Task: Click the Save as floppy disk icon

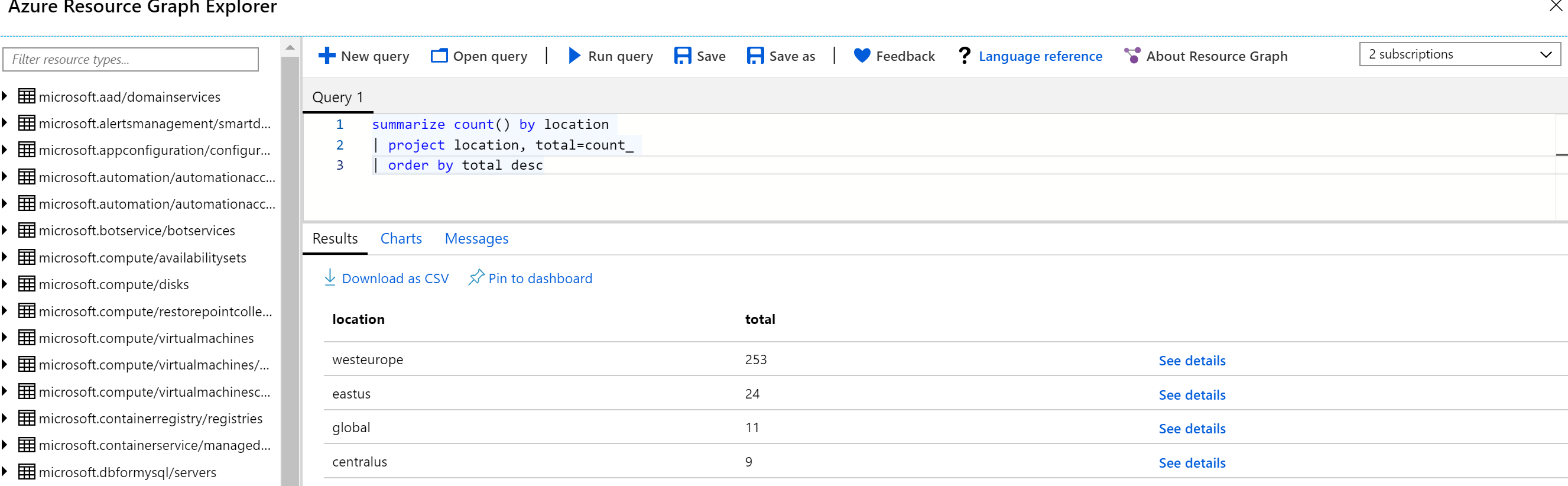Action: pyautogui.click(x=755, y=56)
